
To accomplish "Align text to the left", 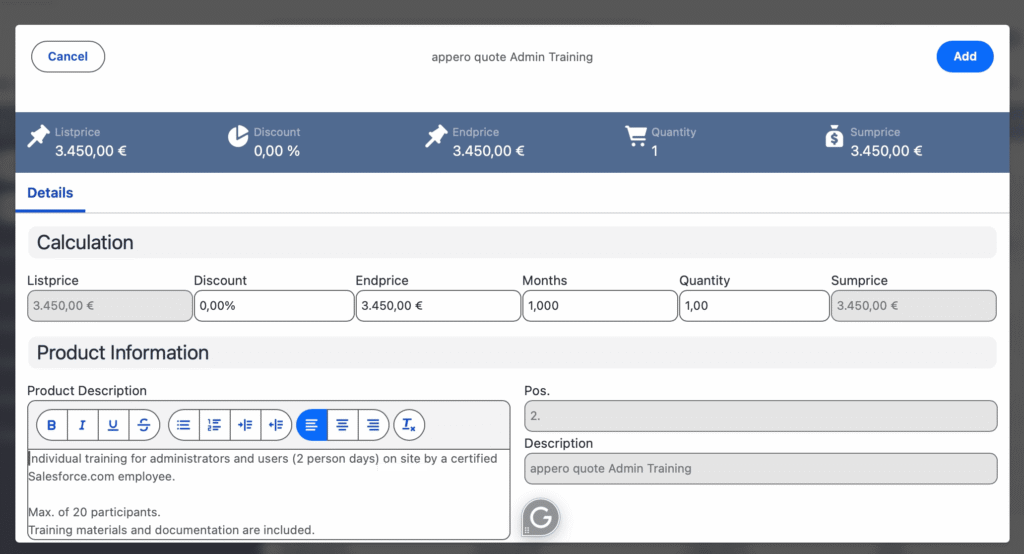I will (x=312, y=425).
